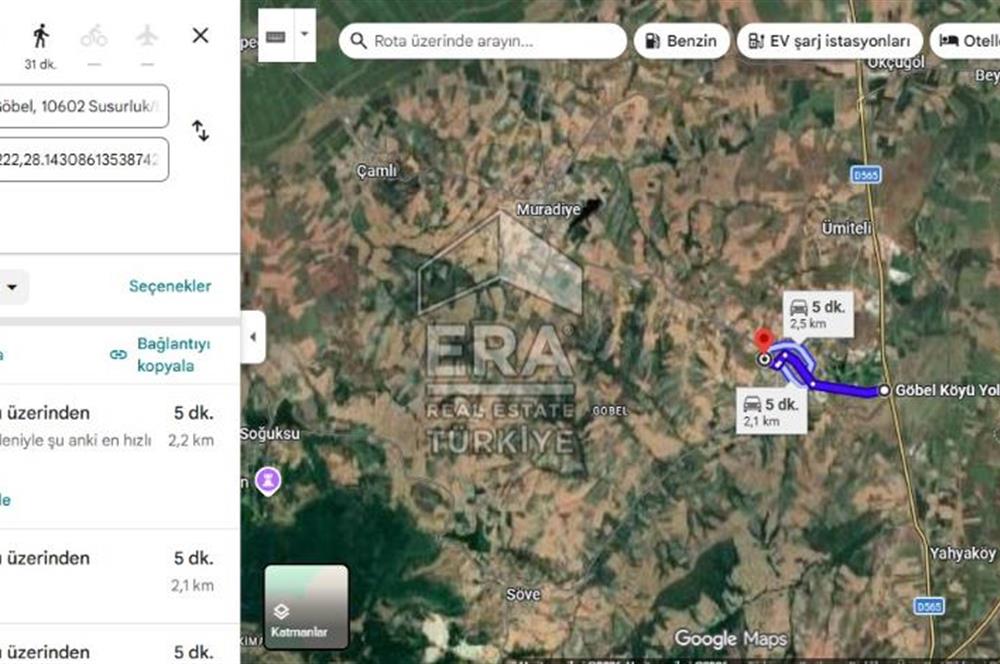Filter by Benzin gas stations chip
1000x664 pixels.
pos(681,41)
